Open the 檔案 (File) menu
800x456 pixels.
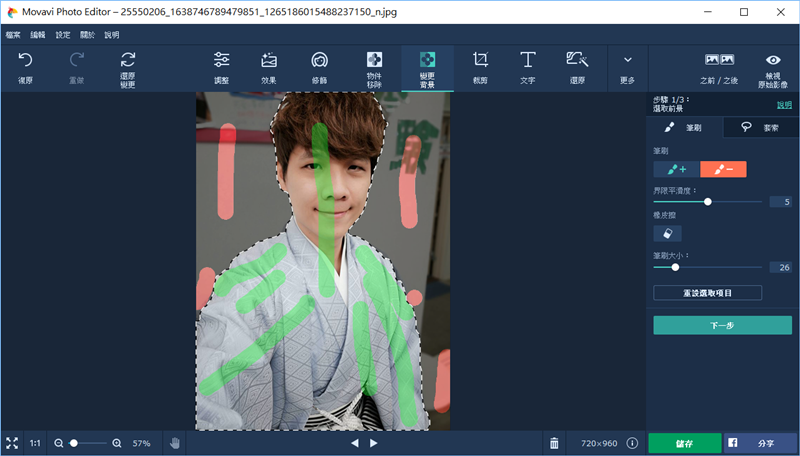point(13,35)
